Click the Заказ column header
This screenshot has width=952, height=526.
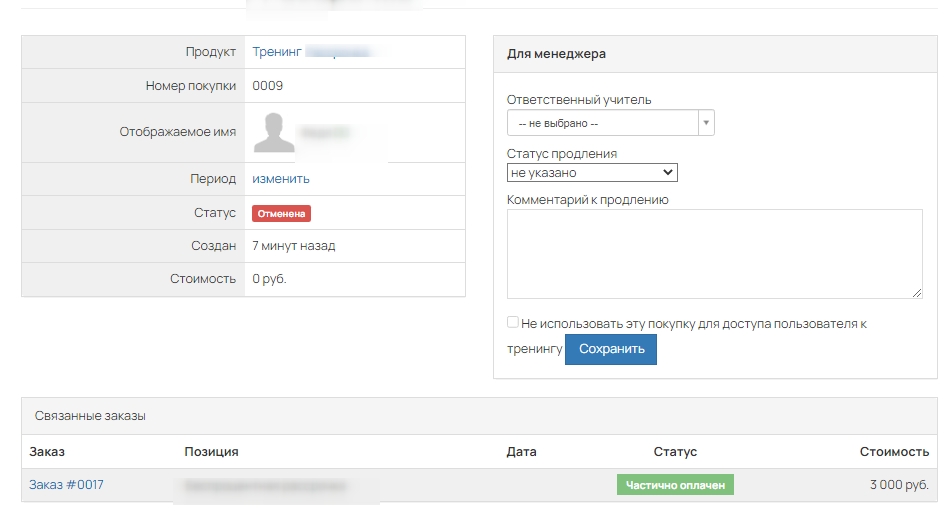[47, 452]
